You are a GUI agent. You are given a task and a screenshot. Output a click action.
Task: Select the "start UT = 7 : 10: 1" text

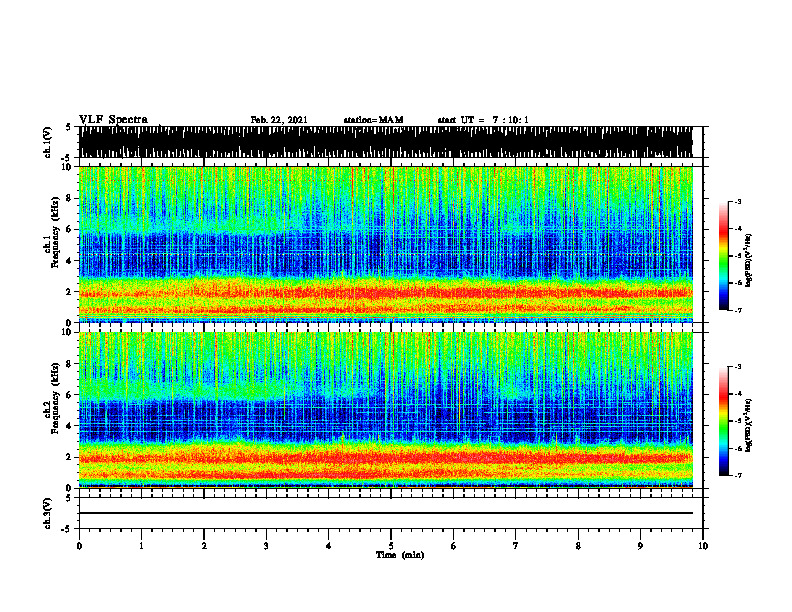(483, 120)
